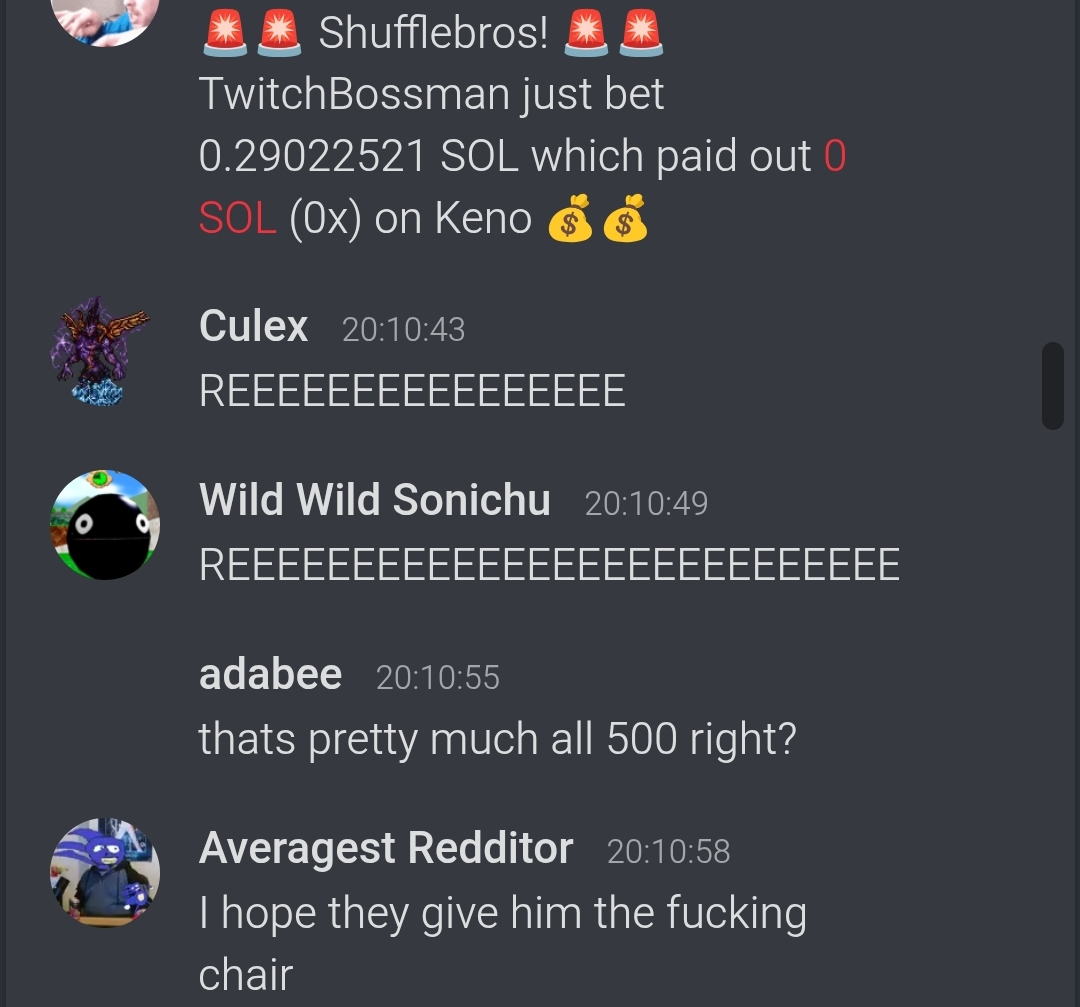Click the Wild Wild Sonichu username

[x=375, y=499]
